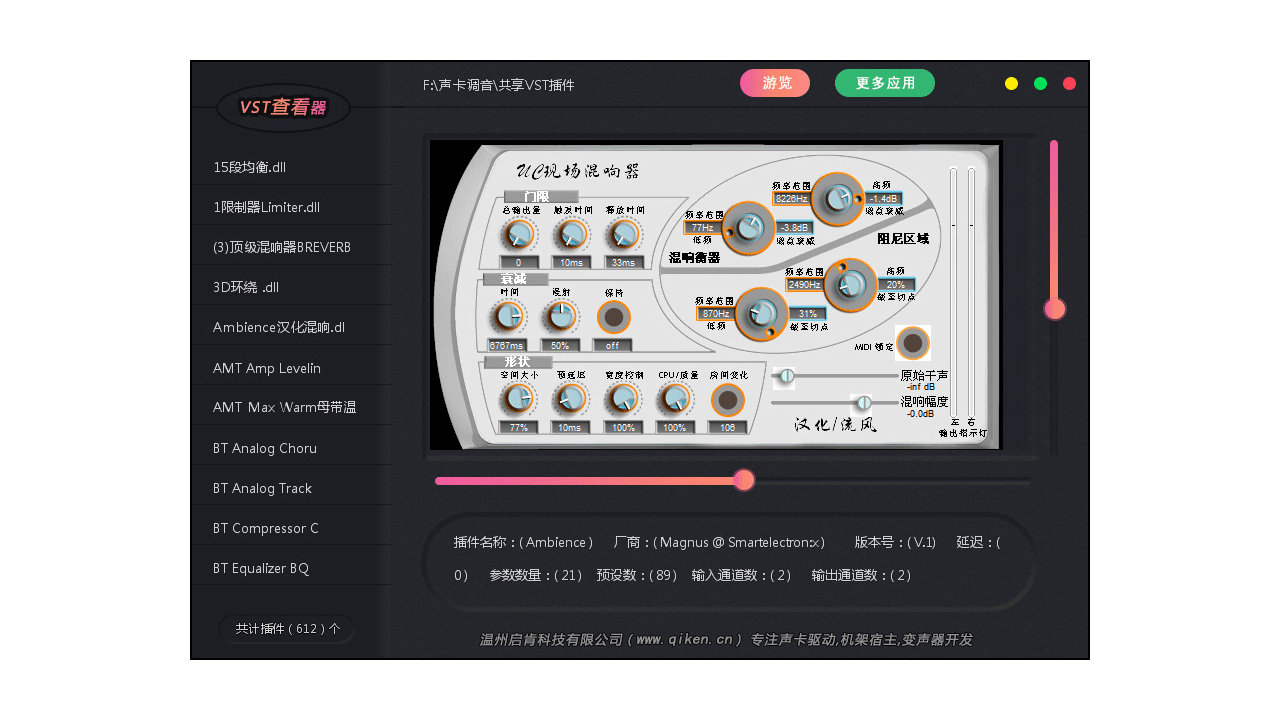1280x720 pixels.
Task: Adjust the CPU/质量 knob at 100%
Action: pos(674,397)
